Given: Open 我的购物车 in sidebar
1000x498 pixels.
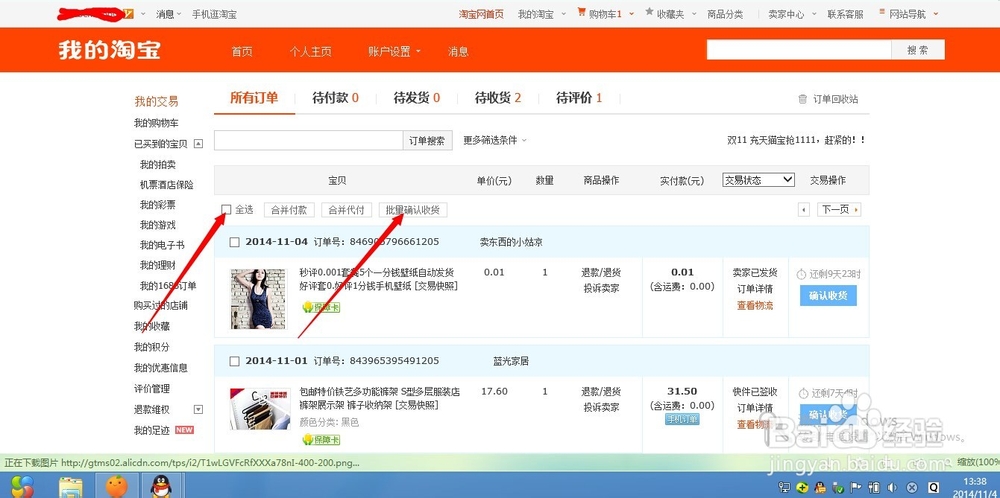Looking at the screenshot, I should pyautogui.click(x=156, y=123).
